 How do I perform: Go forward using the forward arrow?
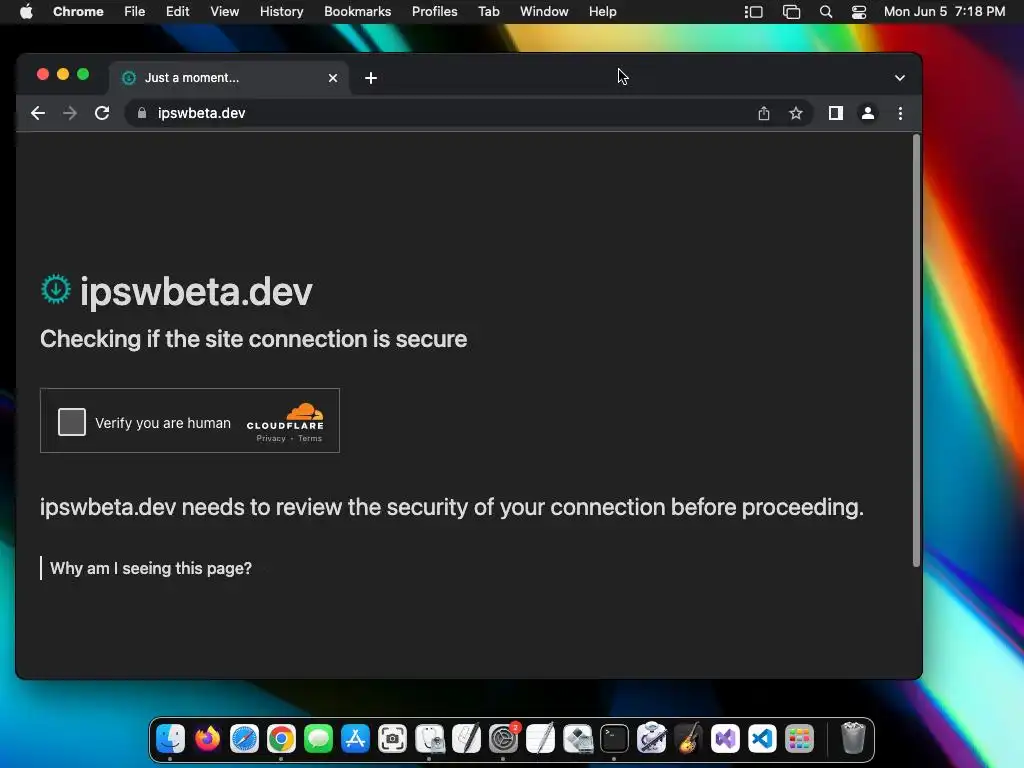tap(70, 113)
